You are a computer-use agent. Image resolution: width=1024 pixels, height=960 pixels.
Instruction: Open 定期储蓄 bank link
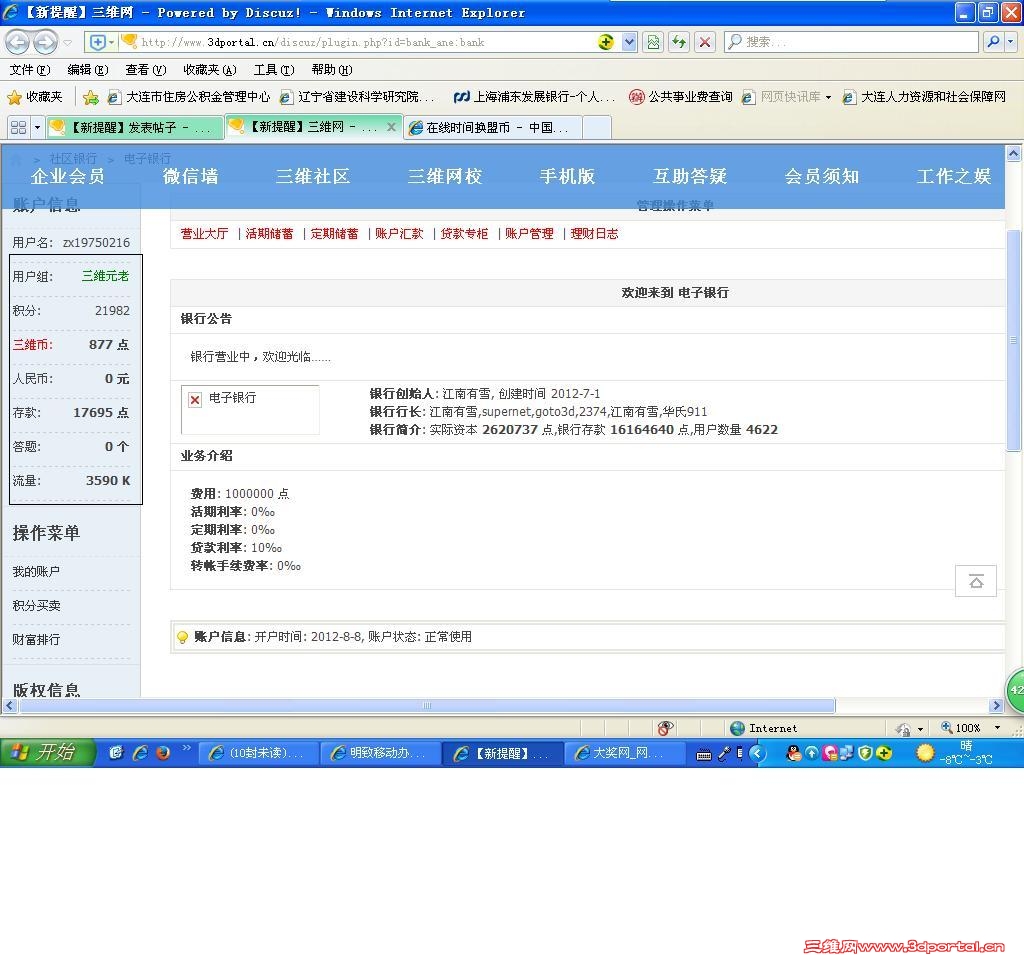pyautogui.click(x=334, y=234)
